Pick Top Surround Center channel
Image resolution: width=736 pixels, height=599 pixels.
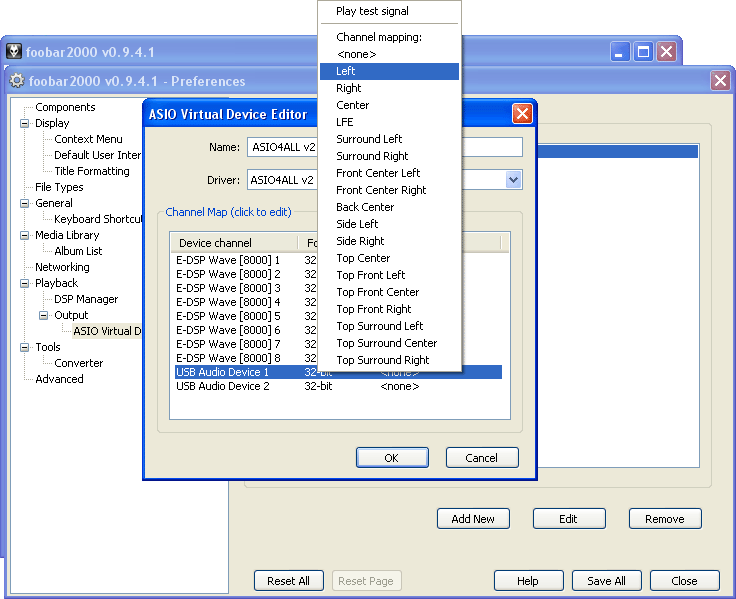(390, 343)
